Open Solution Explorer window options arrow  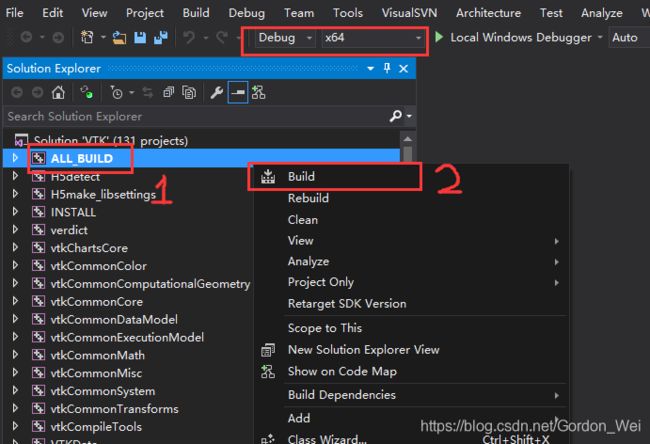(x=370, y=68)
